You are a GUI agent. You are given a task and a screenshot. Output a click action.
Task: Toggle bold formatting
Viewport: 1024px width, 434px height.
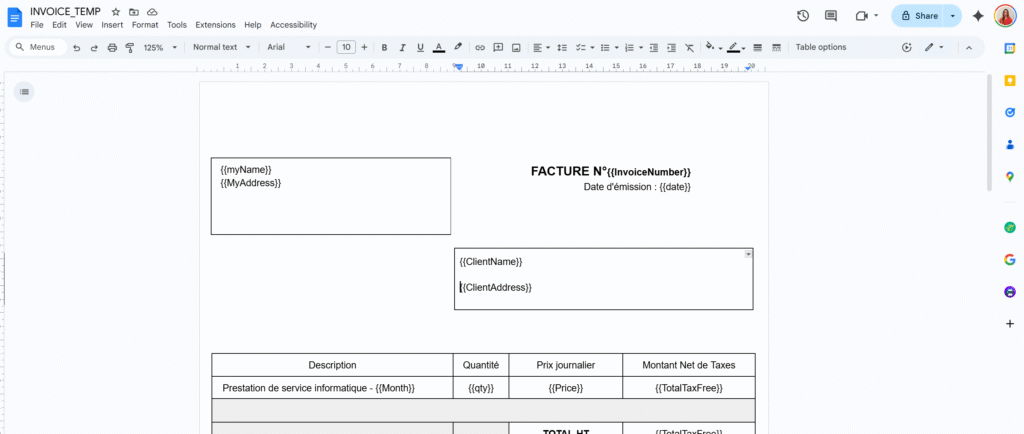coord(384,47)
